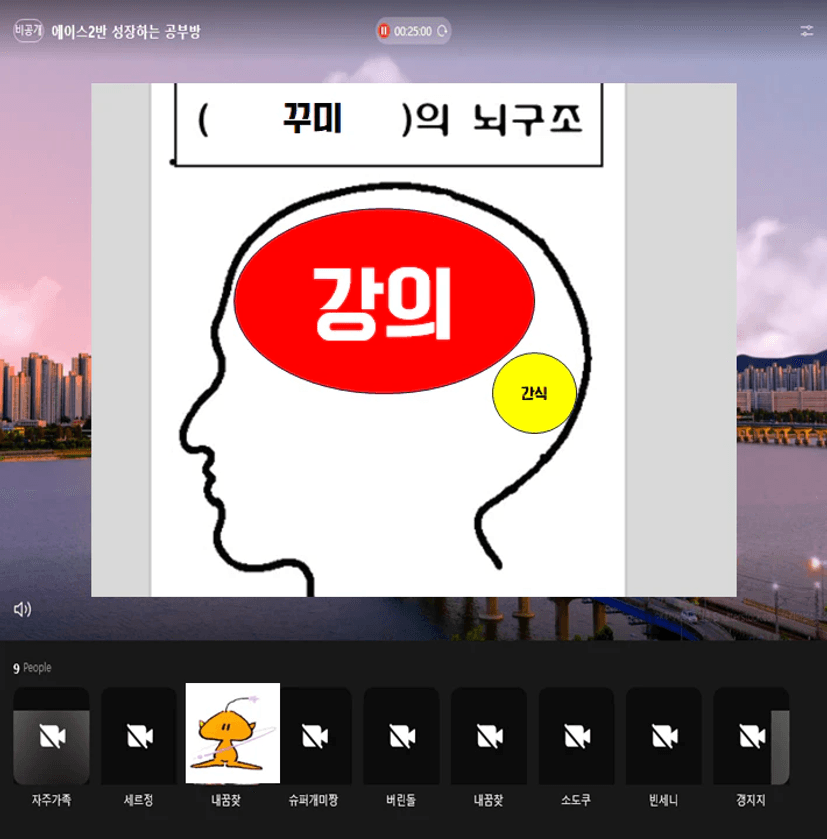Click 빈세니's disabled camera icon
Image resolution: width=827 pixels, height=839 pixels.
click(664, 736)
